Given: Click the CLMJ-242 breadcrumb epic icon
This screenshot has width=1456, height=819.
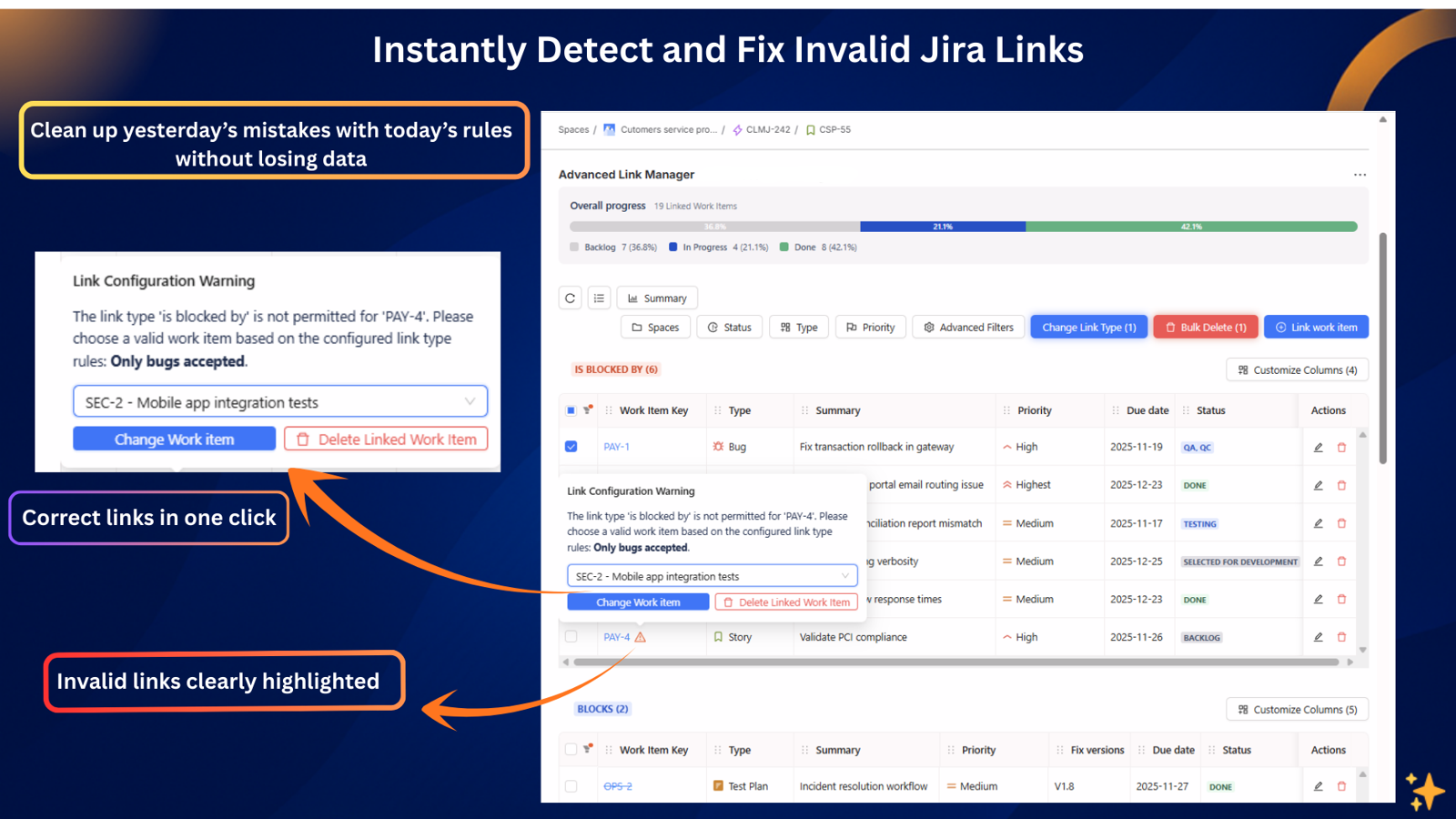Looking at the screenshot, I should (x=737, y=130).
